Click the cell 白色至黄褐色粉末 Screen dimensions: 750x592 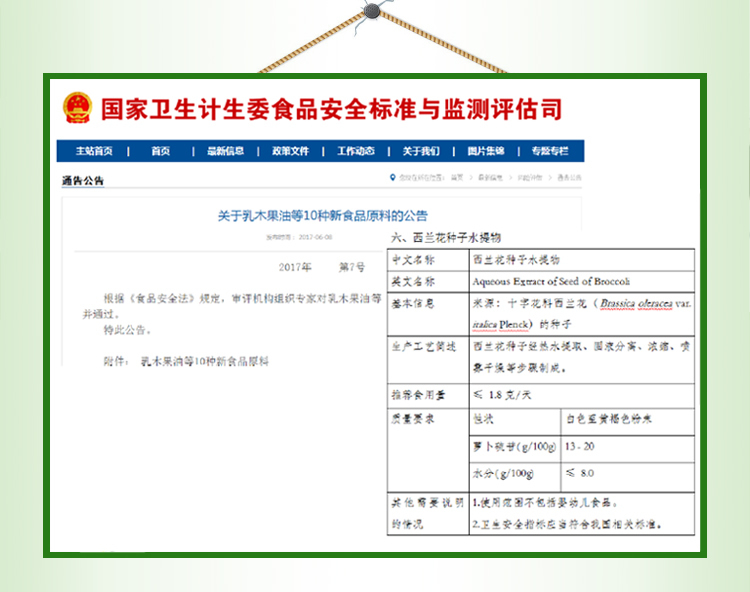[628, 422]
